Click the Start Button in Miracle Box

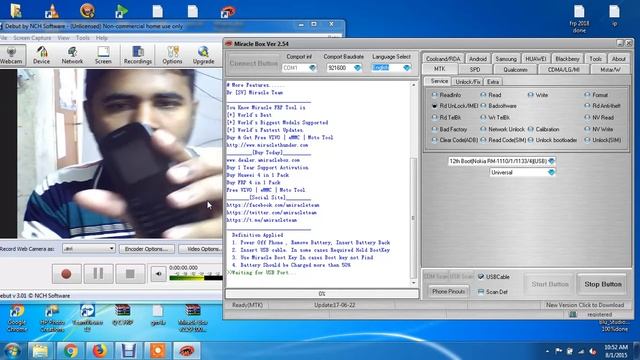pyautogui.click(x=550, y=284)
